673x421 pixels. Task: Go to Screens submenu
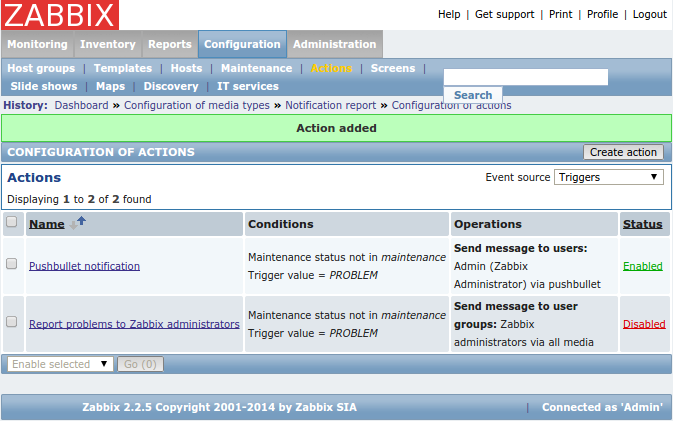393,68
